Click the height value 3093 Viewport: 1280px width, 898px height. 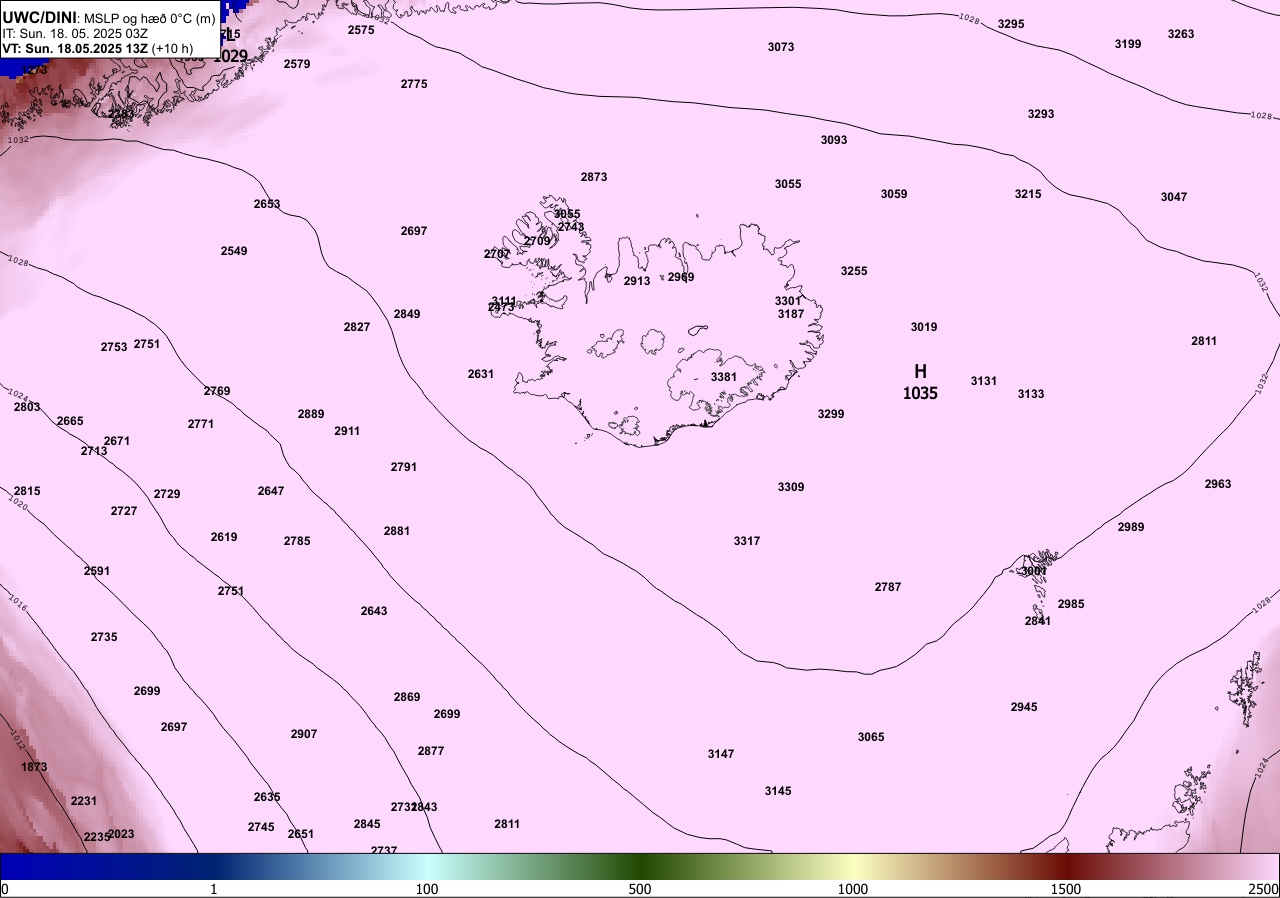pos(834,140)
